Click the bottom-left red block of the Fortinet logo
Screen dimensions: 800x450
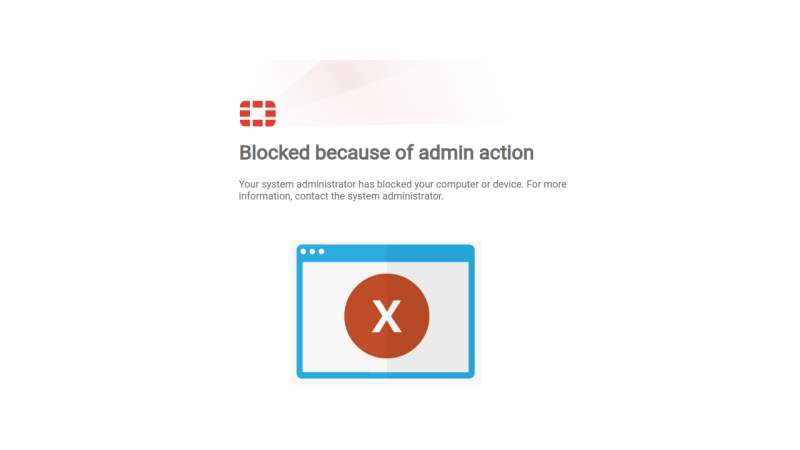(245, 122)
